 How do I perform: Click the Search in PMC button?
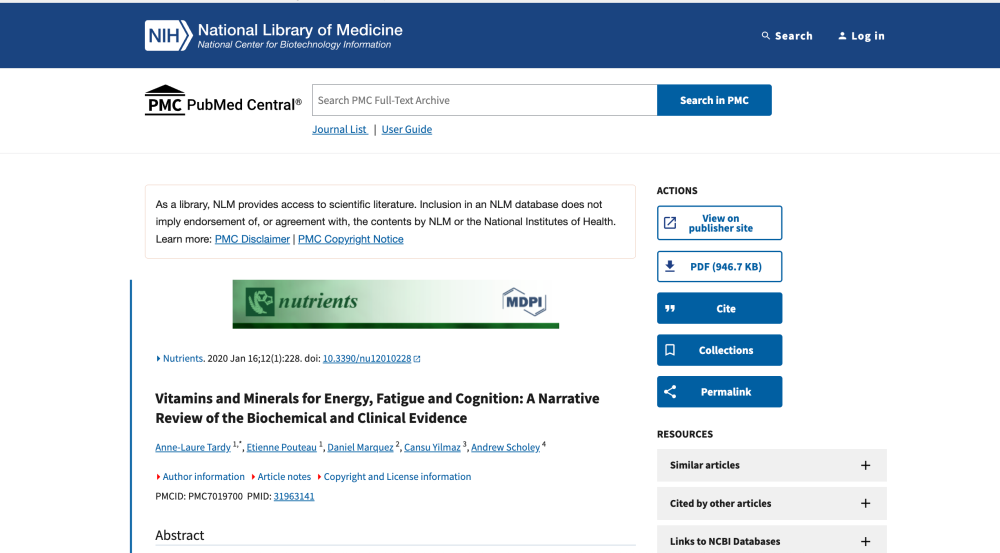[x=714, y=100]
